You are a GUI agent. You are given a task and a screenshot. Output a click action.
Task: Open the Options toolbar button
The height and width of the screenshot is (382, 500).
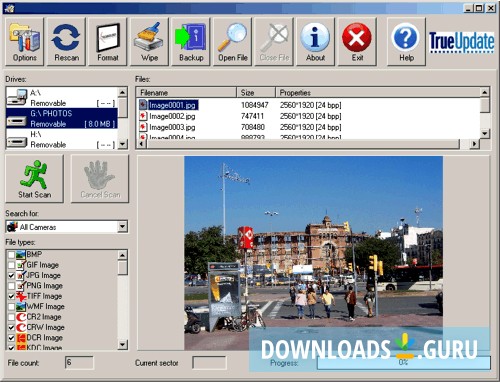tap(24, 42)
